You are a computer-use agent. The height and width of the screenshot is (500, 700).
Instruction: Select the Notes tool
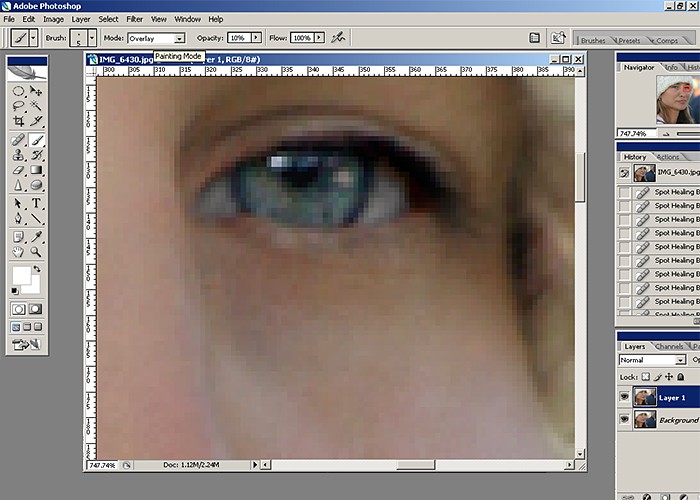(x=18, y=237)
